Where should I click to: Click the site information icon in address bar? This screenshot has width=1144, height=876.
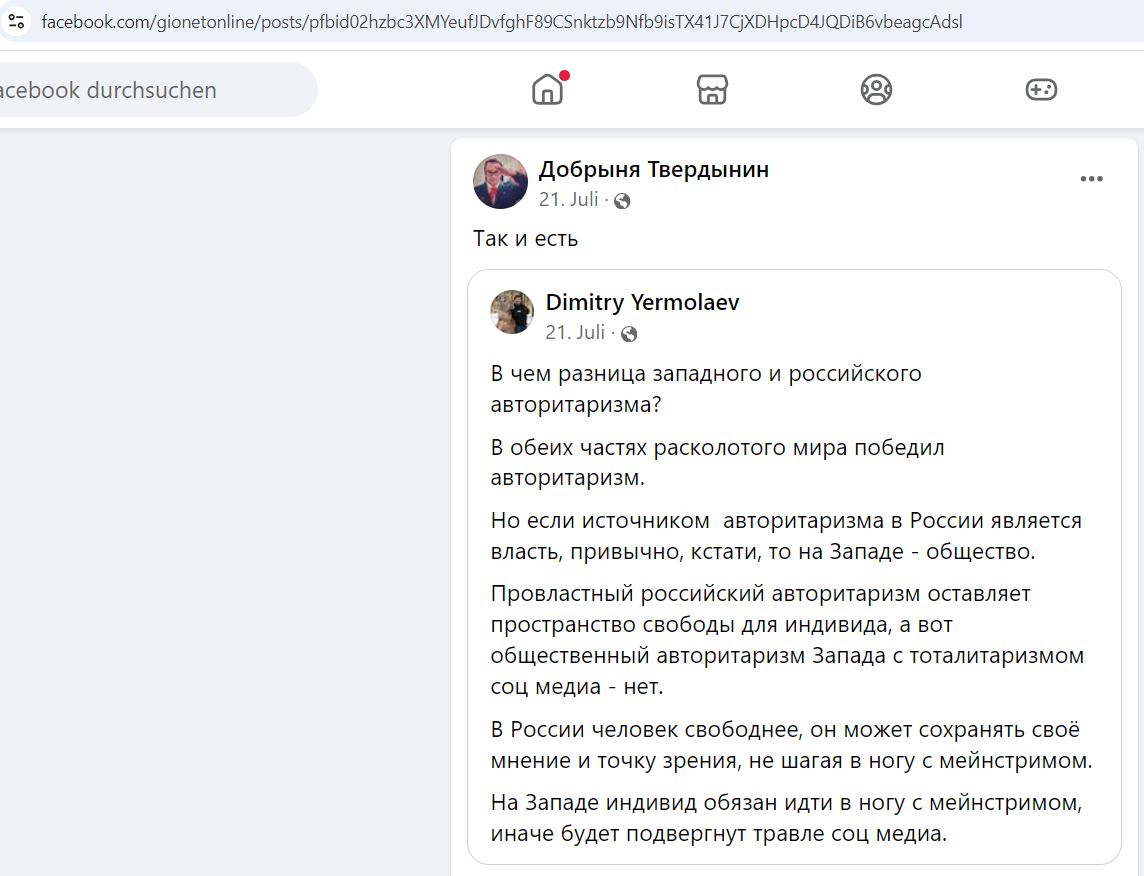coord(16,22)
